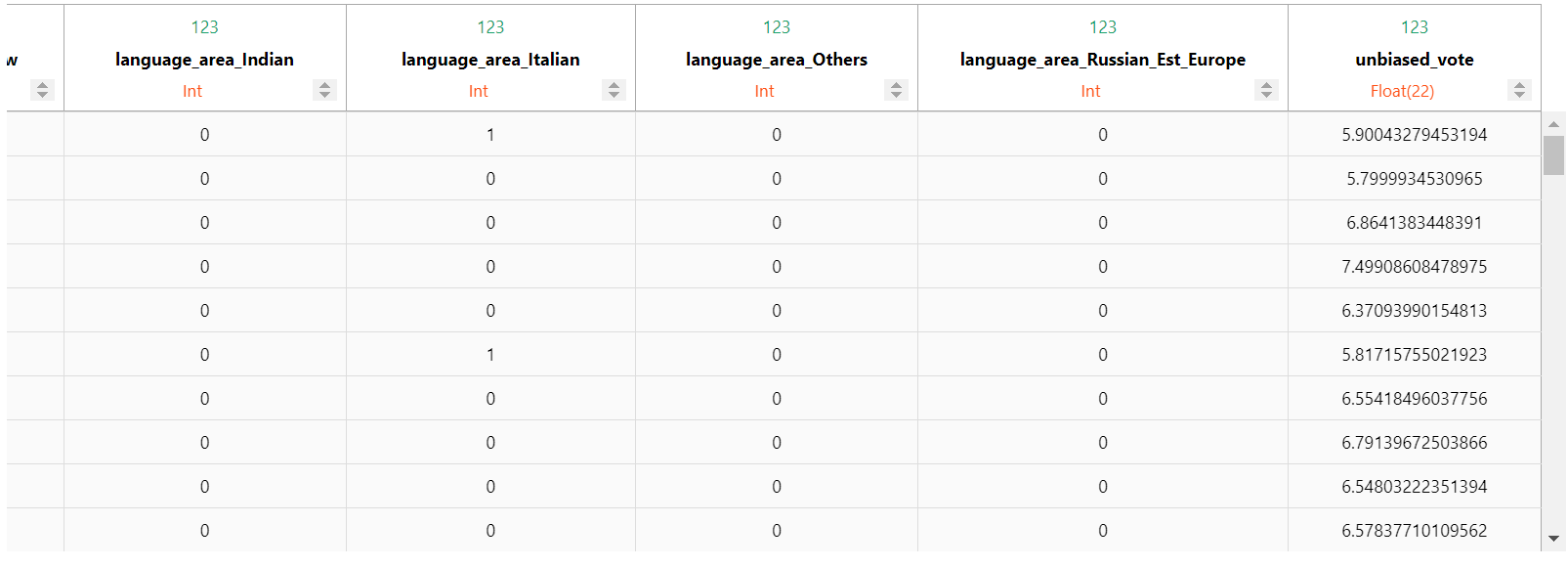Select the Italian cell in the 6.79139672503866 row
This screenshot has width=1568, height=567.
click(490, 443)
